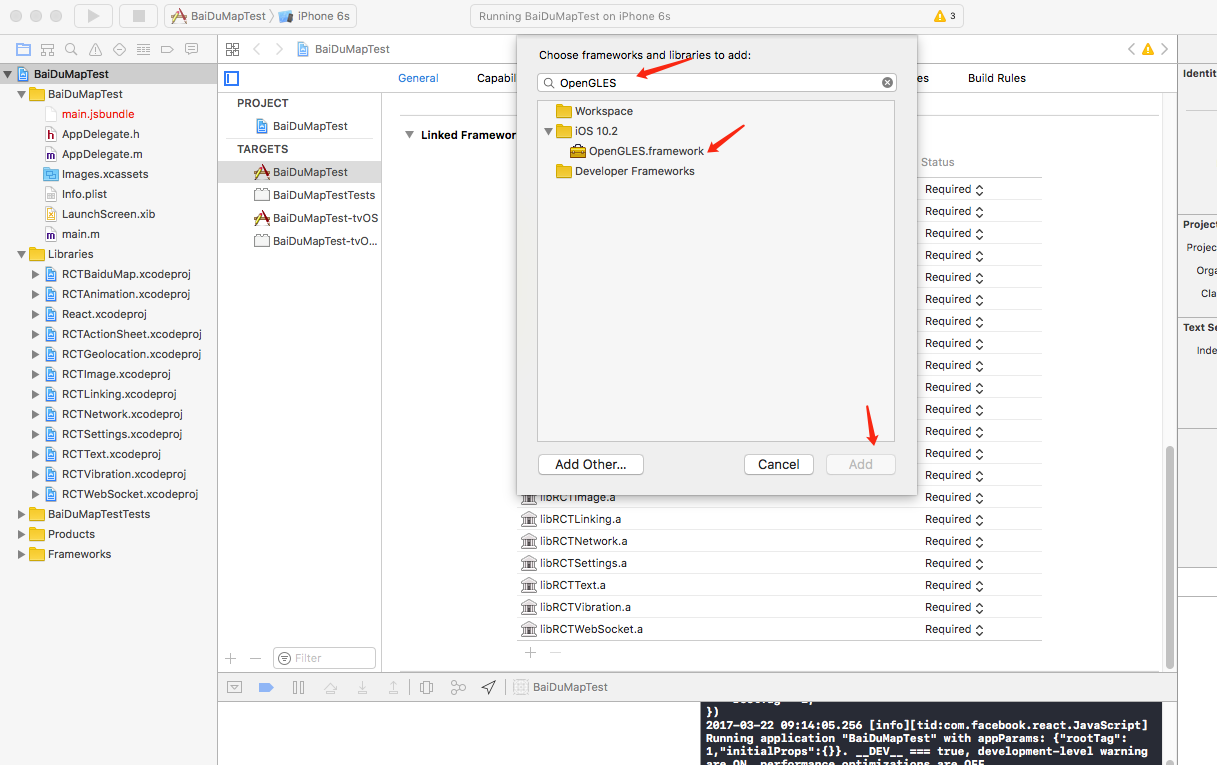This screenshot has width=1217, height=765.
Task: Open the Symbol navigator icon
Action: click(x=47, y=49)
